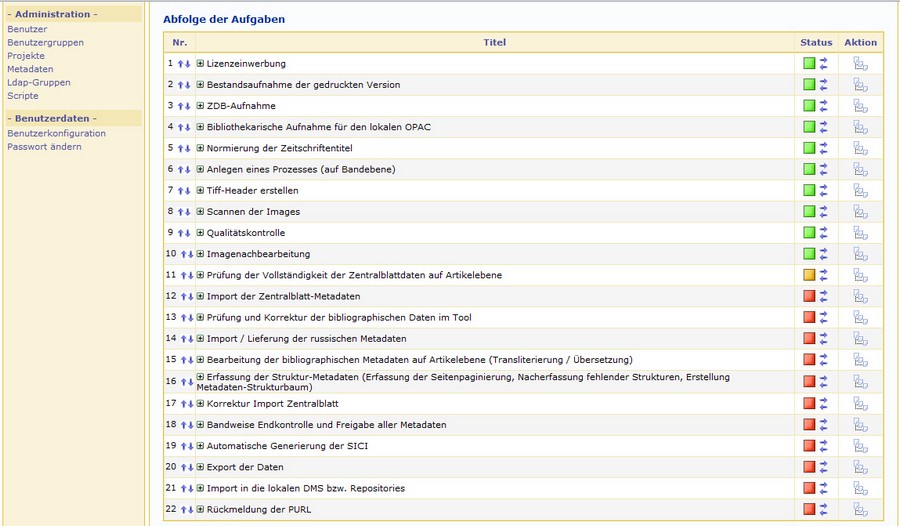This screenshot has width=900, height=526.
Task: Expand the Tiff-Header erstellen task
Action: click(200, 191)
